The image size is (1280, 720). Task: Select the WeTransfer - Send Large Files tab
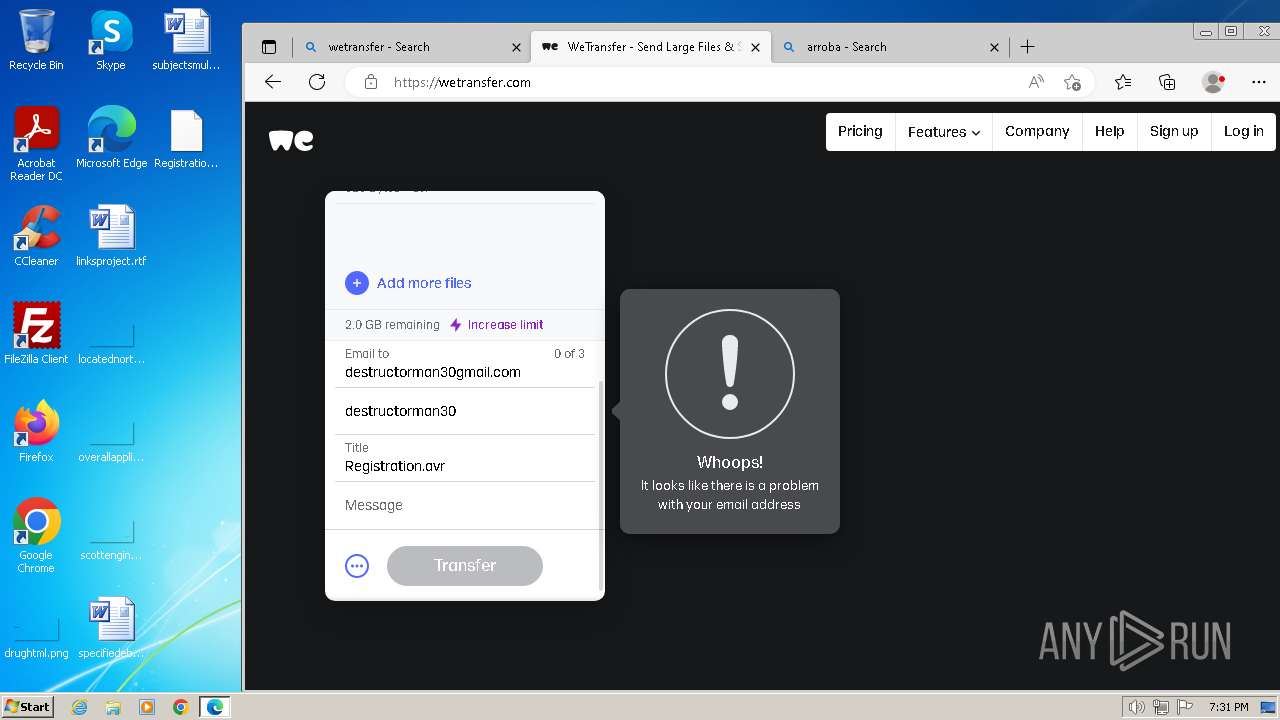tap(650, 47)
